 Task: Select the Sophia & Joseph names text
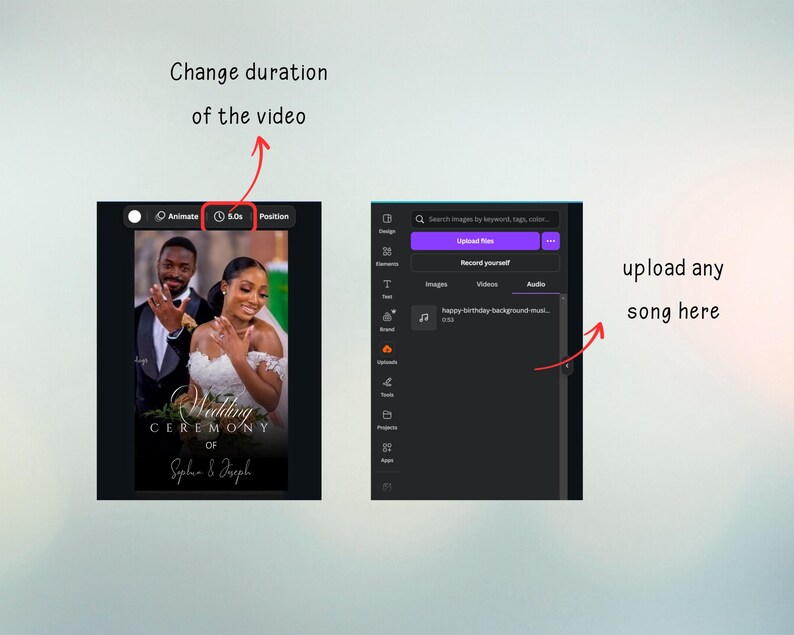(x=210, y=471)
